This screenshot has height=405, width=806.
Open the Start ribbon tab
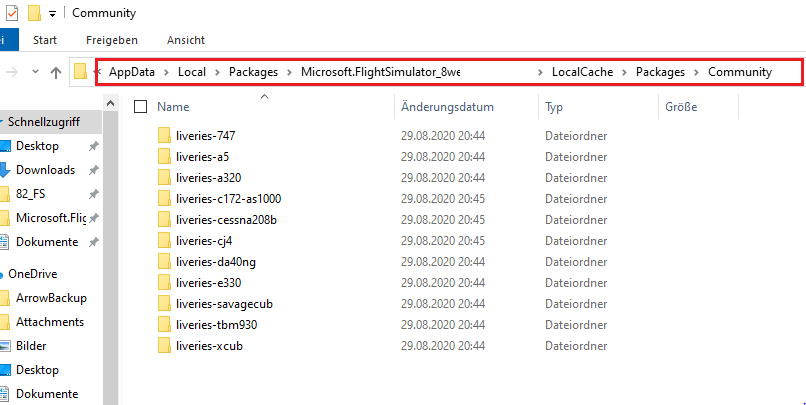pos(45,40)
